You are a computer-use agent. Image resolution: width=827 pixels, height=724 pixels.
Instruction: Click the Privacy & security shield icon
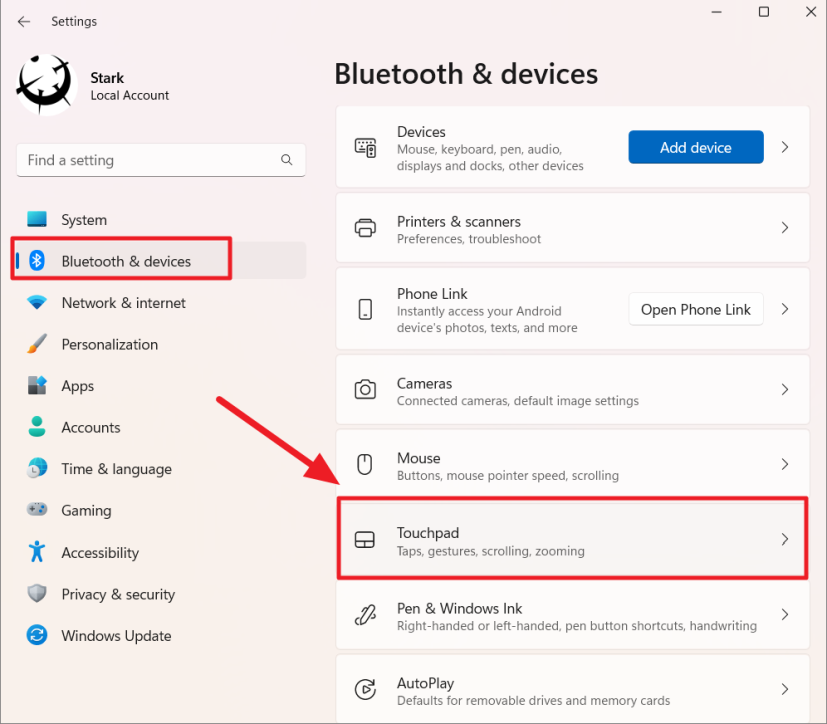click(37, 593)
